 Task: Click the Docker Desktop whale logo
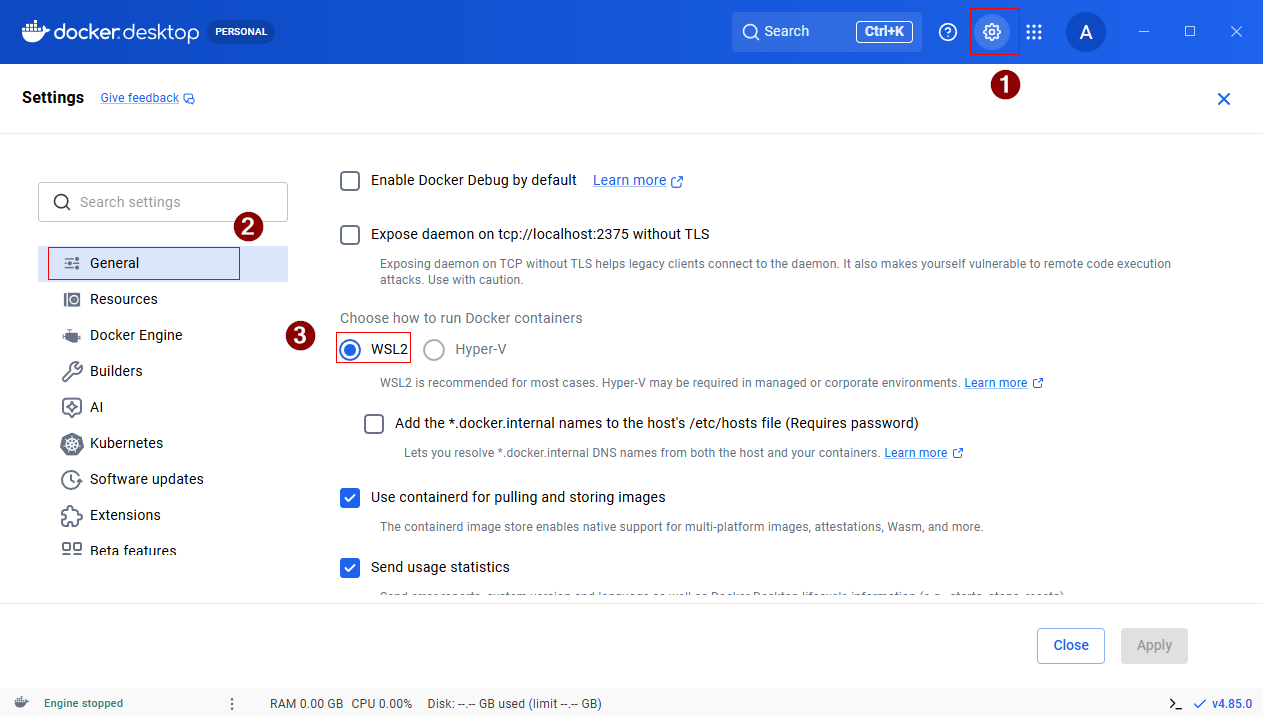35,32
